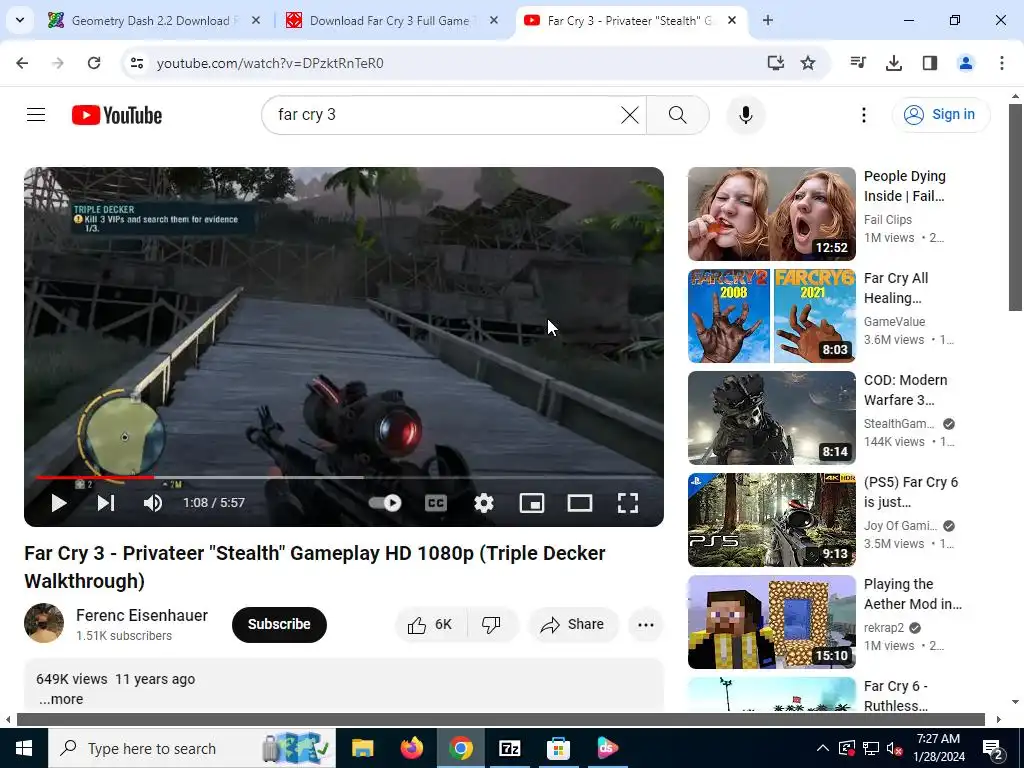Open Windows Start menu
1024x768 pixels.
pyautogui.click(x=24, y=748)
